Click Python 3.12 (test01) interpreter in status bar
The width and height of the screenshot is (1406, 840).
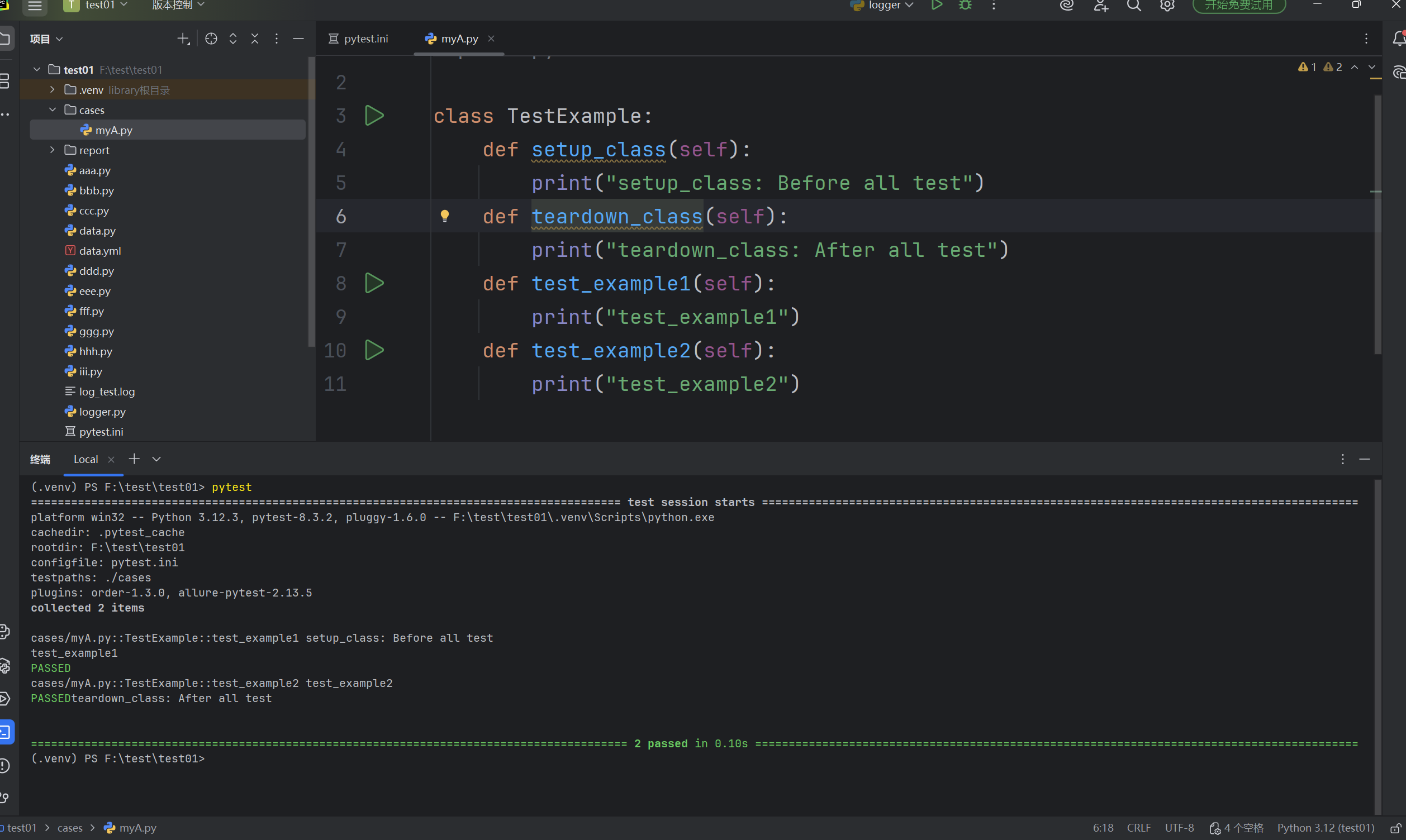1325,828
